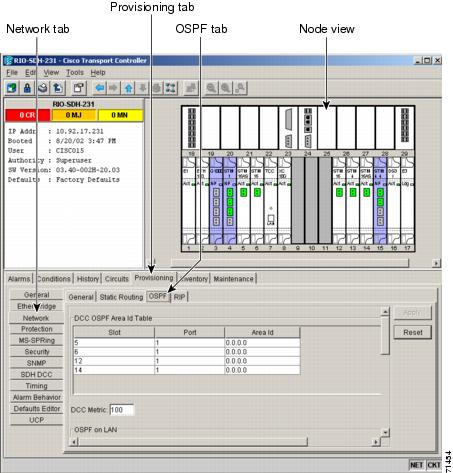Select the MS-SPRing side tab

pos(37,340)
